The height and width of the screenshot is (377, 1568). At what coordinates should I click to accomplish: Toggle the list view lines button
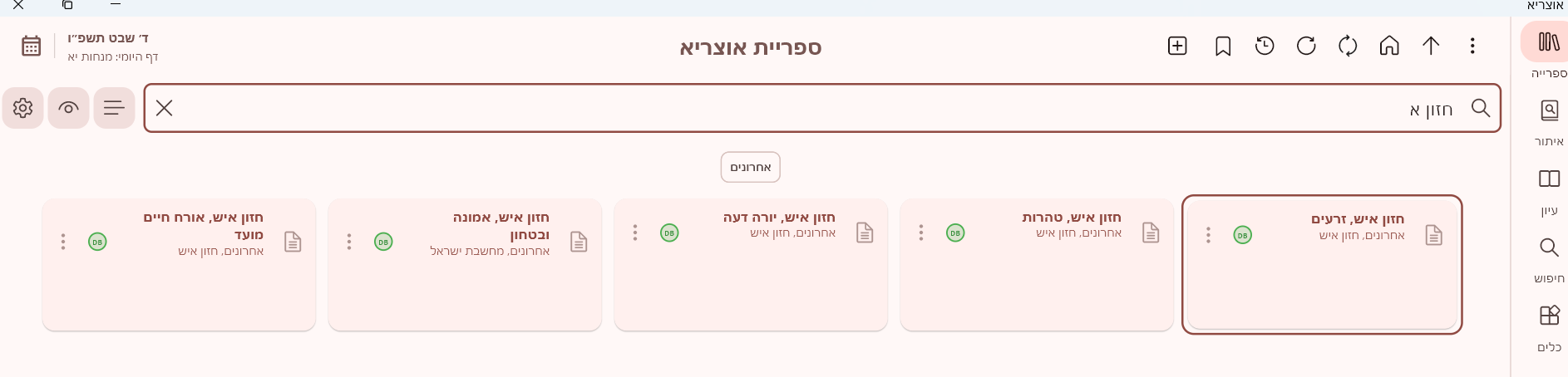pyautogui.click(x=114, y=108)
